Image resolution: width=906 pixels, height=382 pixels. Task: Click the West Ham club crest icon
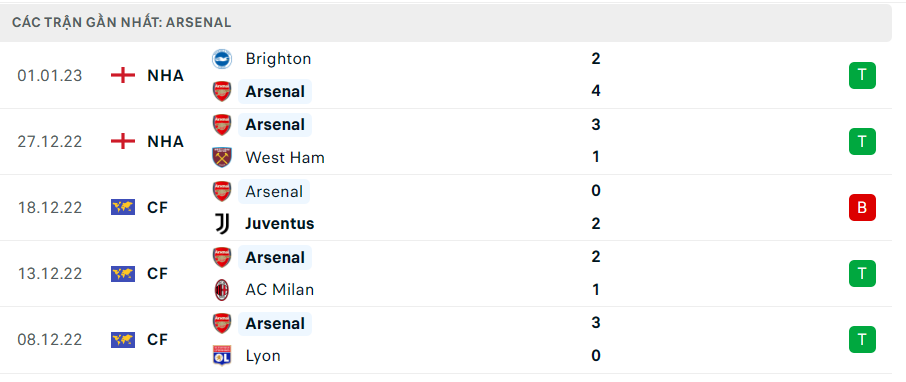point(222,158)
